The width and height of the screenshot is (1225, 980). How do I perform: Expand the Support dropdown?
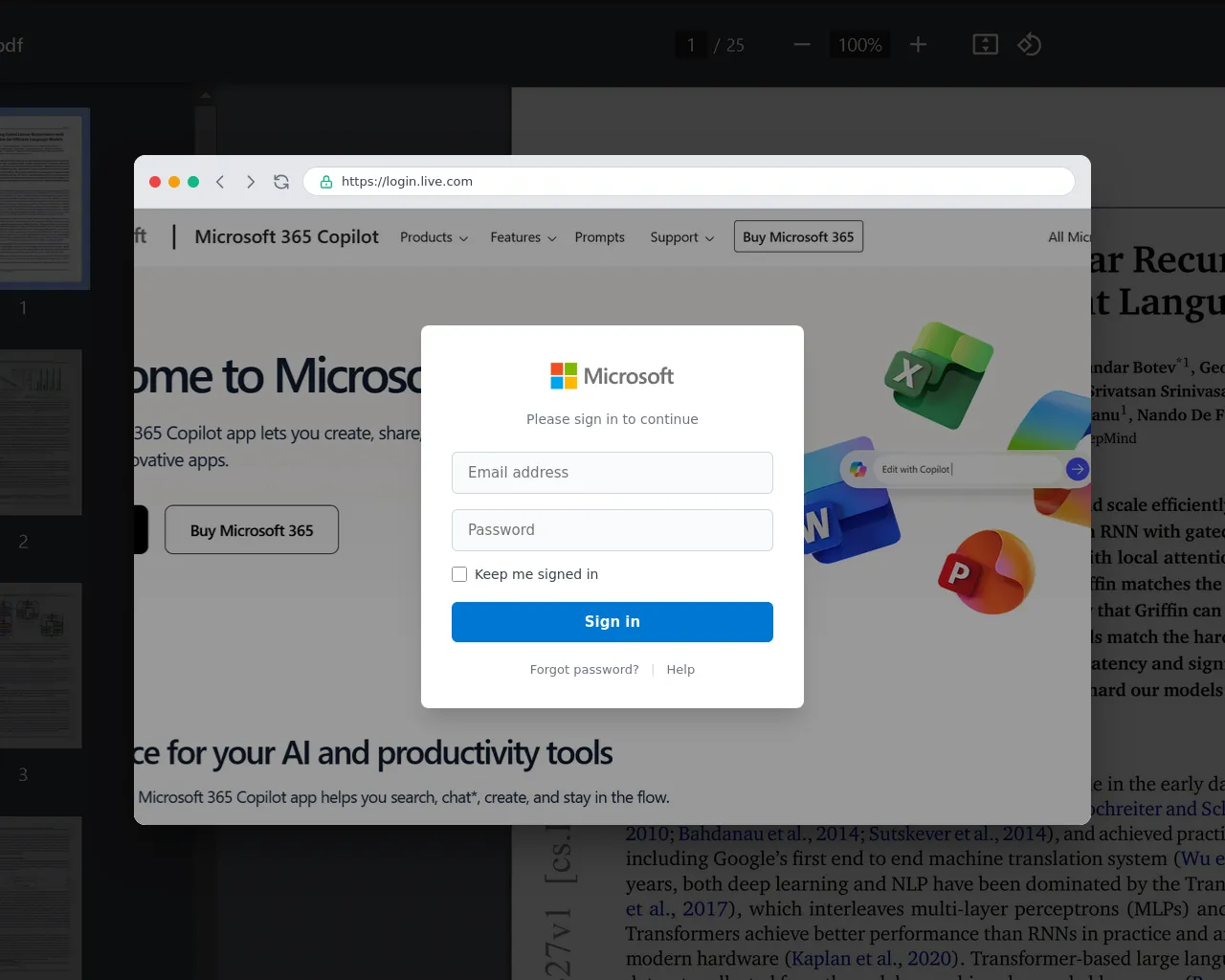point(682,237)
